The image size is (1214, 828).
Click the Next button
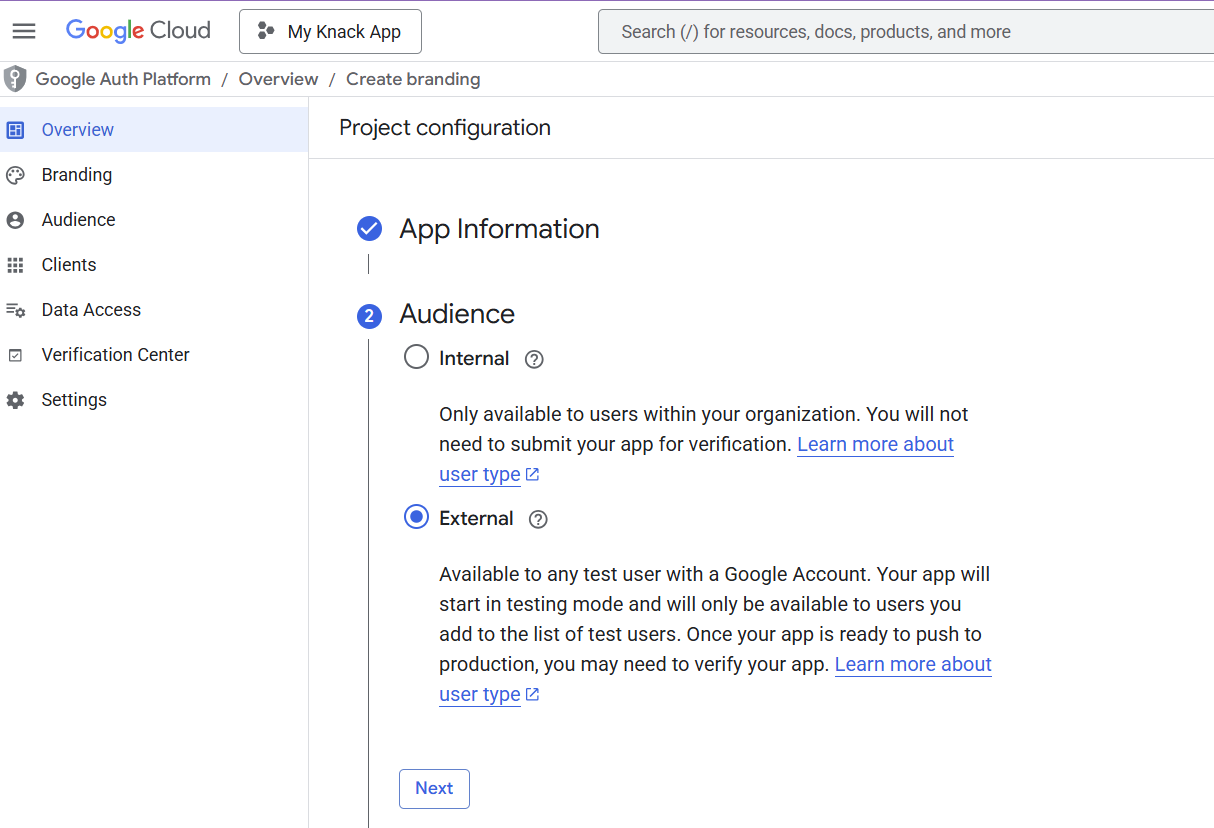coord(434,788)
